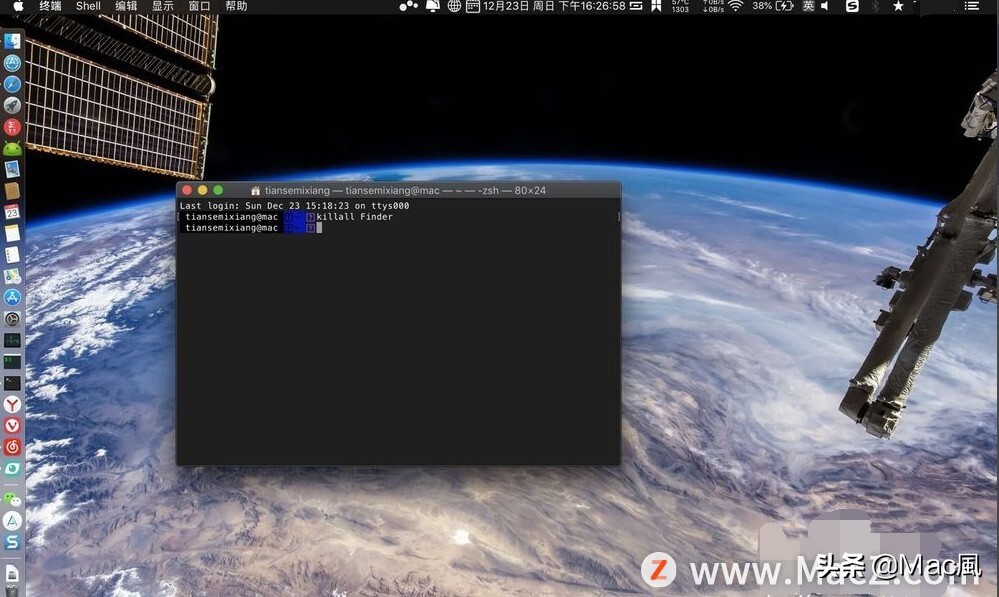Open the 显示 menu
The image size is (999, 597).
[162, 6]
